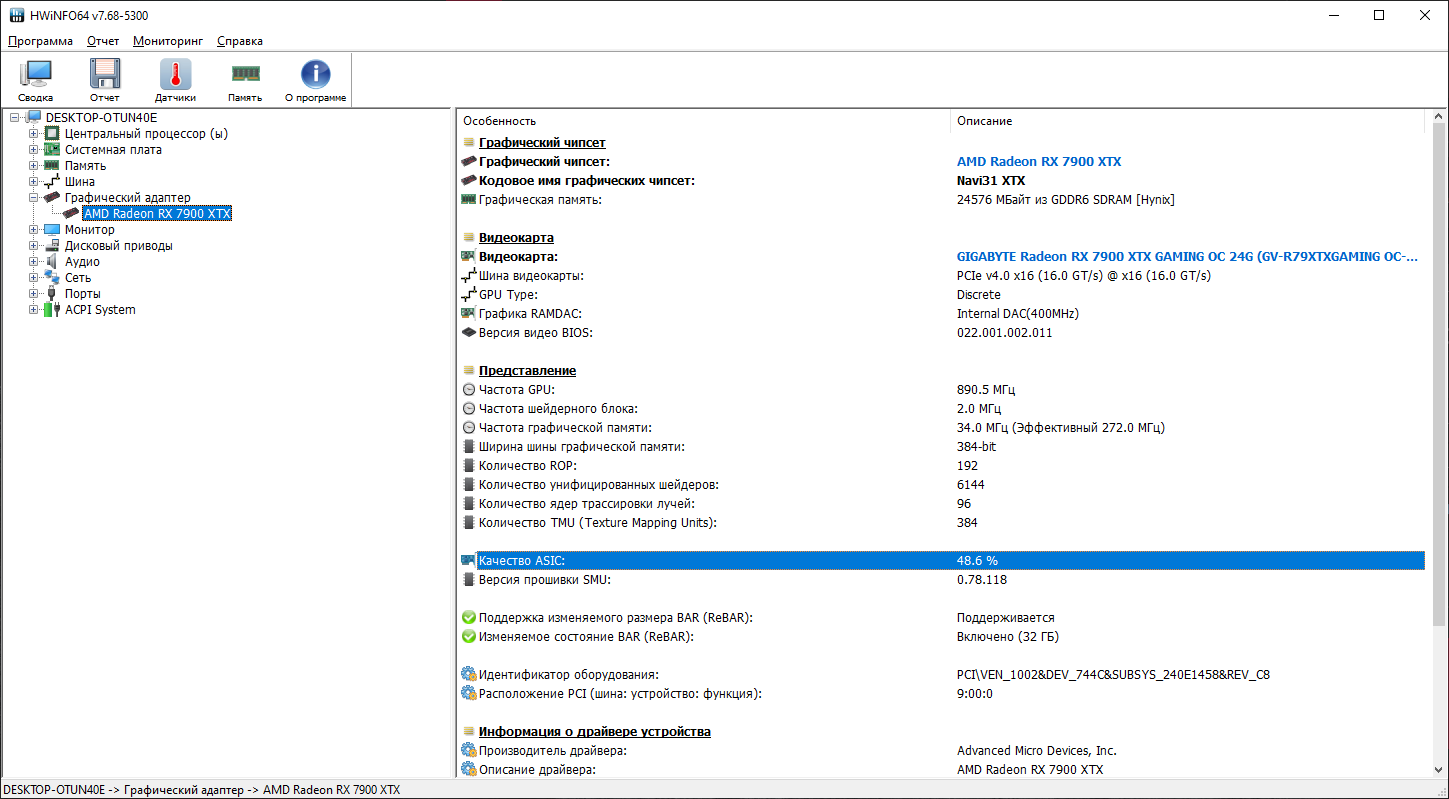Click the Информация о драйвере устройства heading
Image resolution: width=1449 pixels, height=799 pixels.
click(595, 732)
